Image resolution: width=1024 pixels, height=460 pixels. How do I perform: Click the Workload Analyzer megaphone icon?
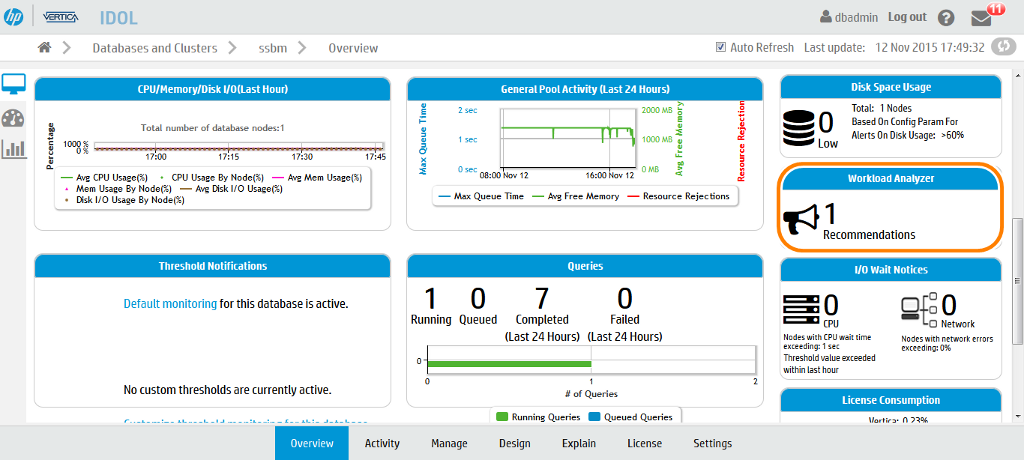(x=801, y=221)
